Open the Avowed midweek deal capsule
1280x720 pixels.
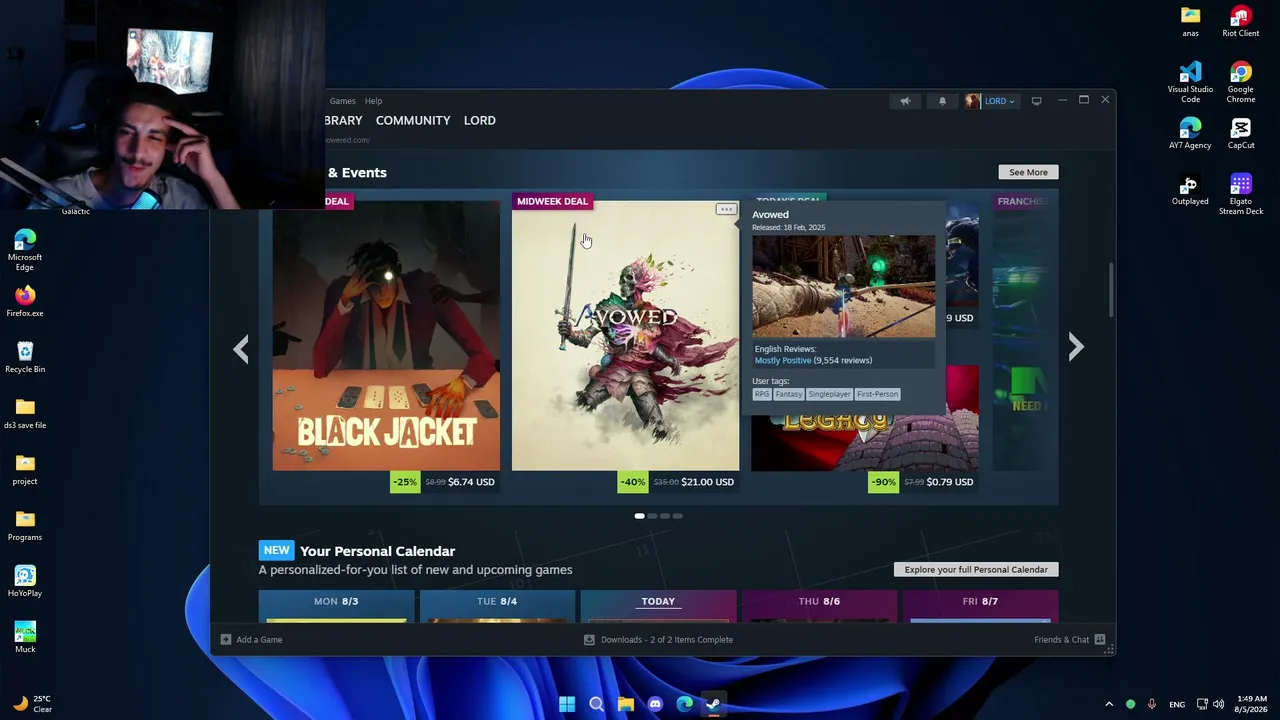point(625,336)
